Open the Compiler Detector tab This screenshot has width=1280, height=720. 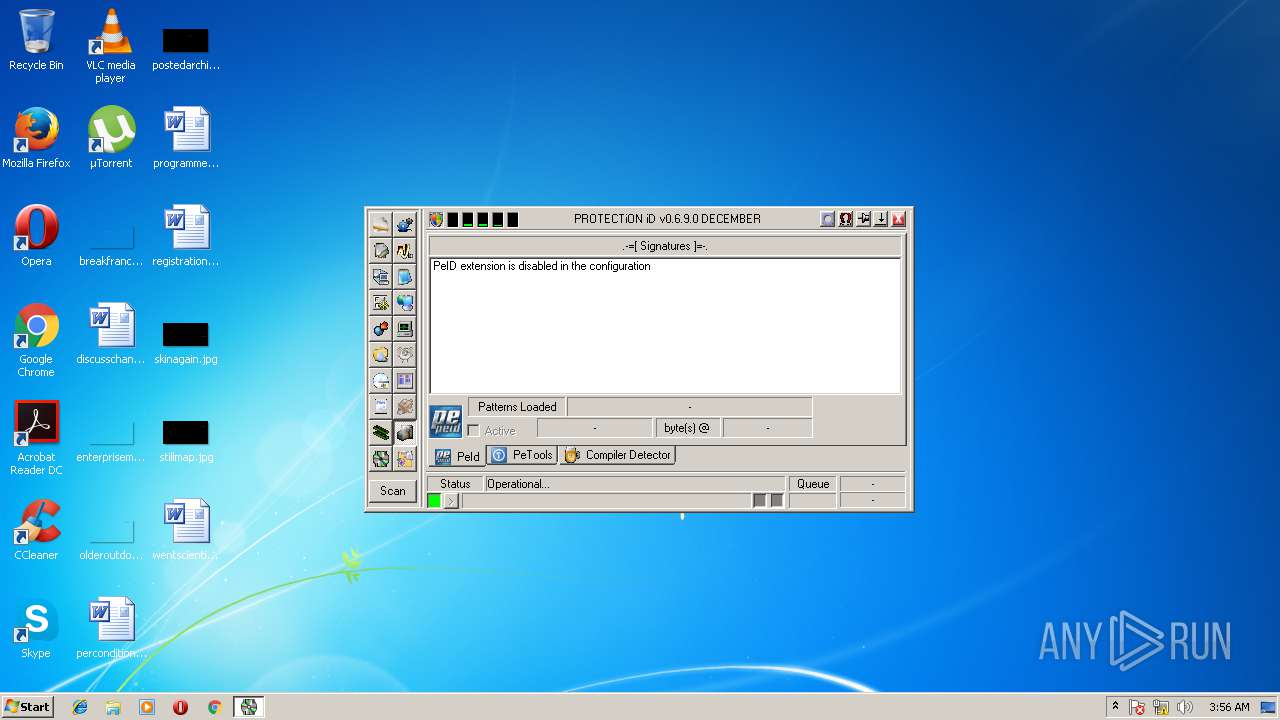click(618, 455)
